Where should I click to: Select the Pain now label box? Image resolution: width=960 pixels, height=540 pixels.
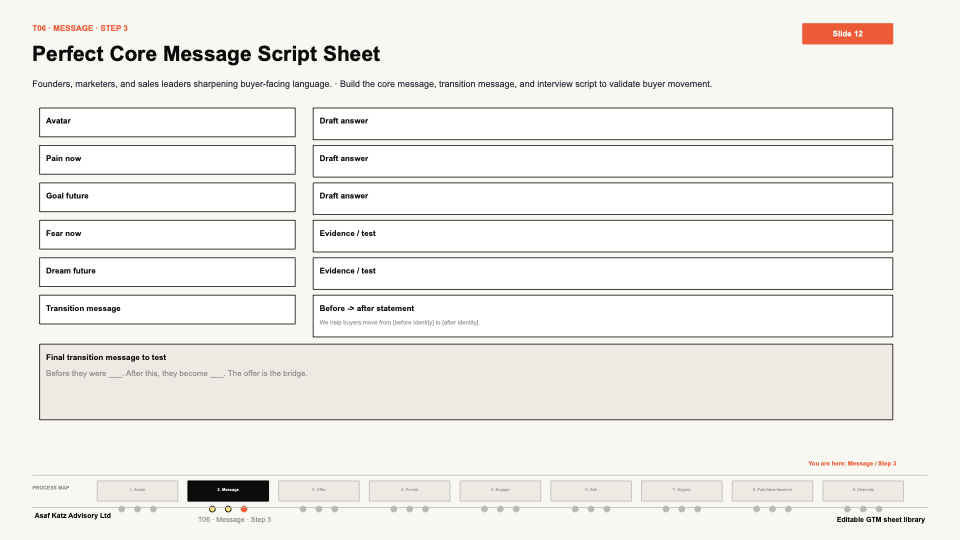pos(167,160)
